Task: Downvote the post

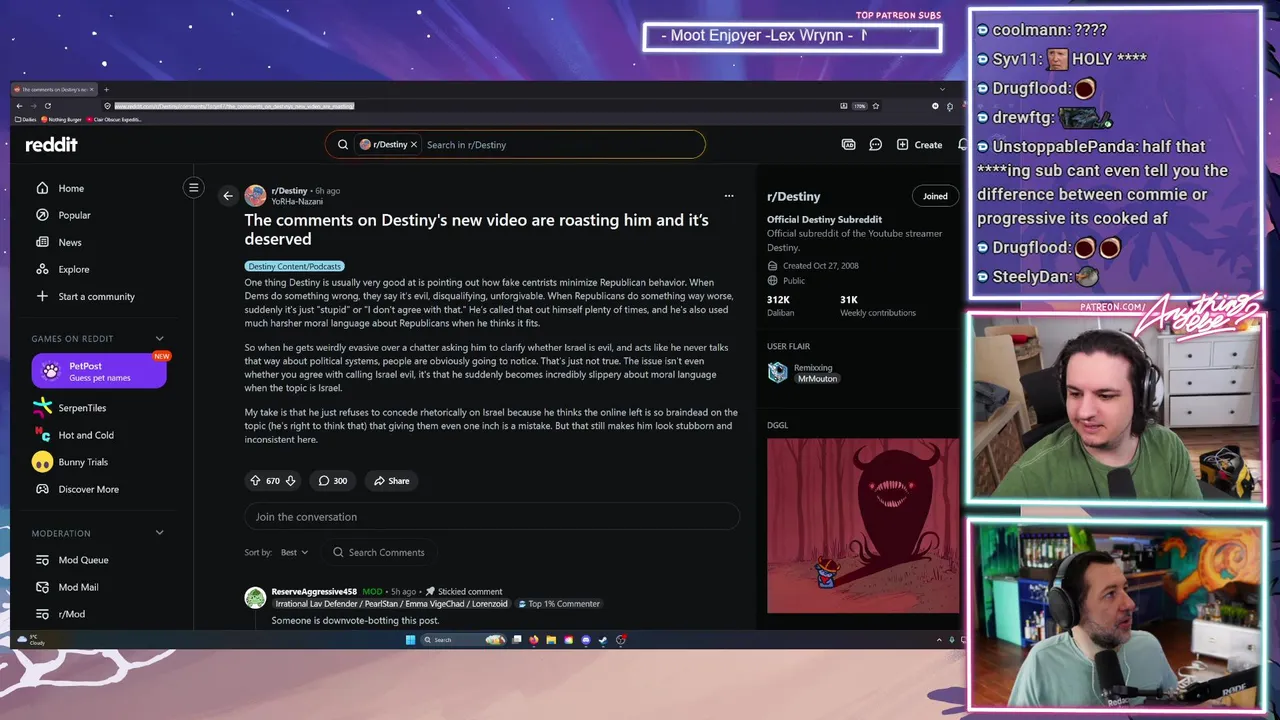Action: [x=290, y=481]
